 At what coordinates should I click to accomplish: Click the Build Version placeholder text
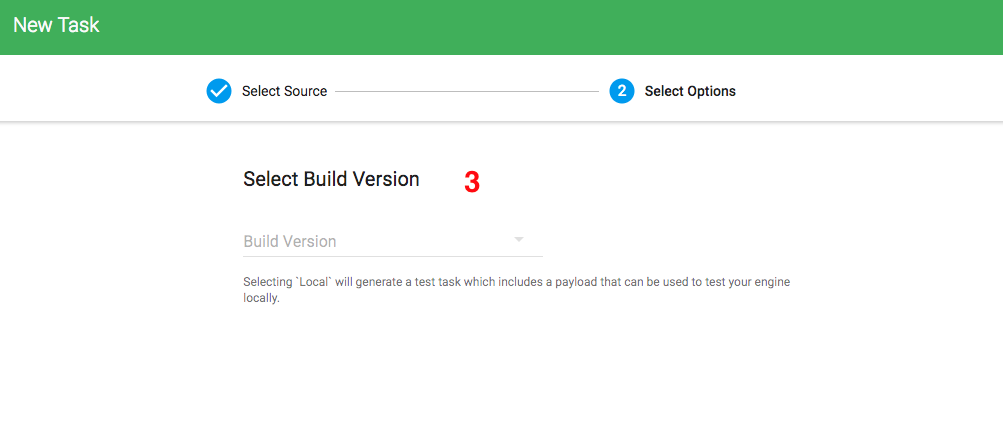pyautogui.click(x=290, y=241)
